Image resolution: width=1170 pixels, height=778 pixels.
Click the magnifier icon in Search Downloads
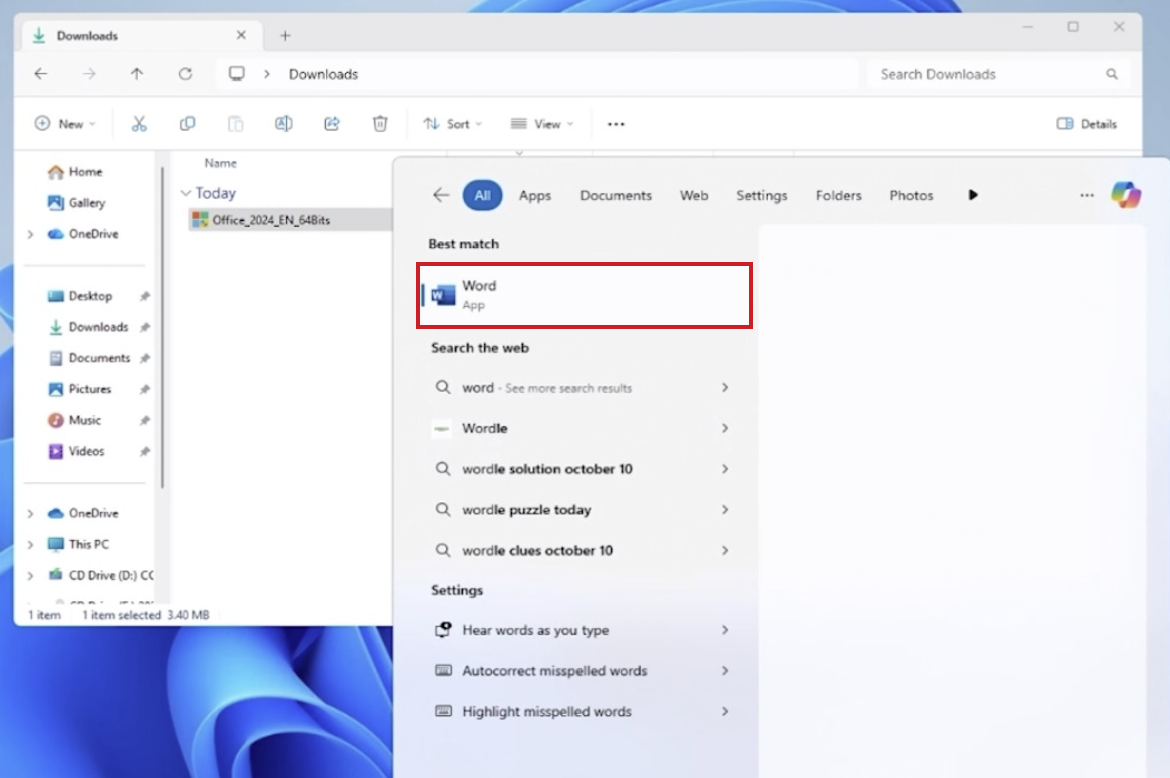point(1112,74)
